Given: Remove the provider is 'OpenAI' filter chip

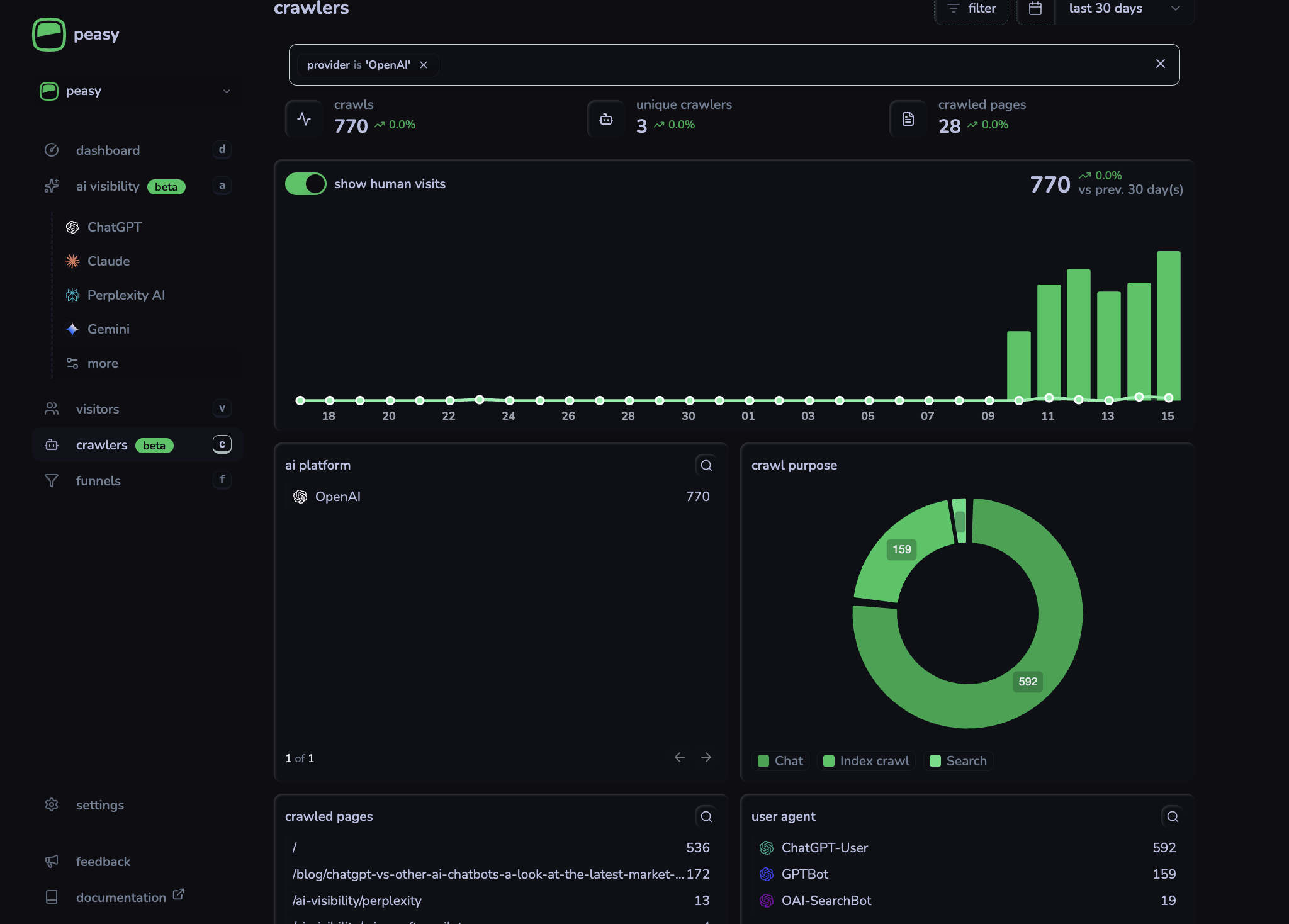Looking at the screenshot, I should 424,65.
